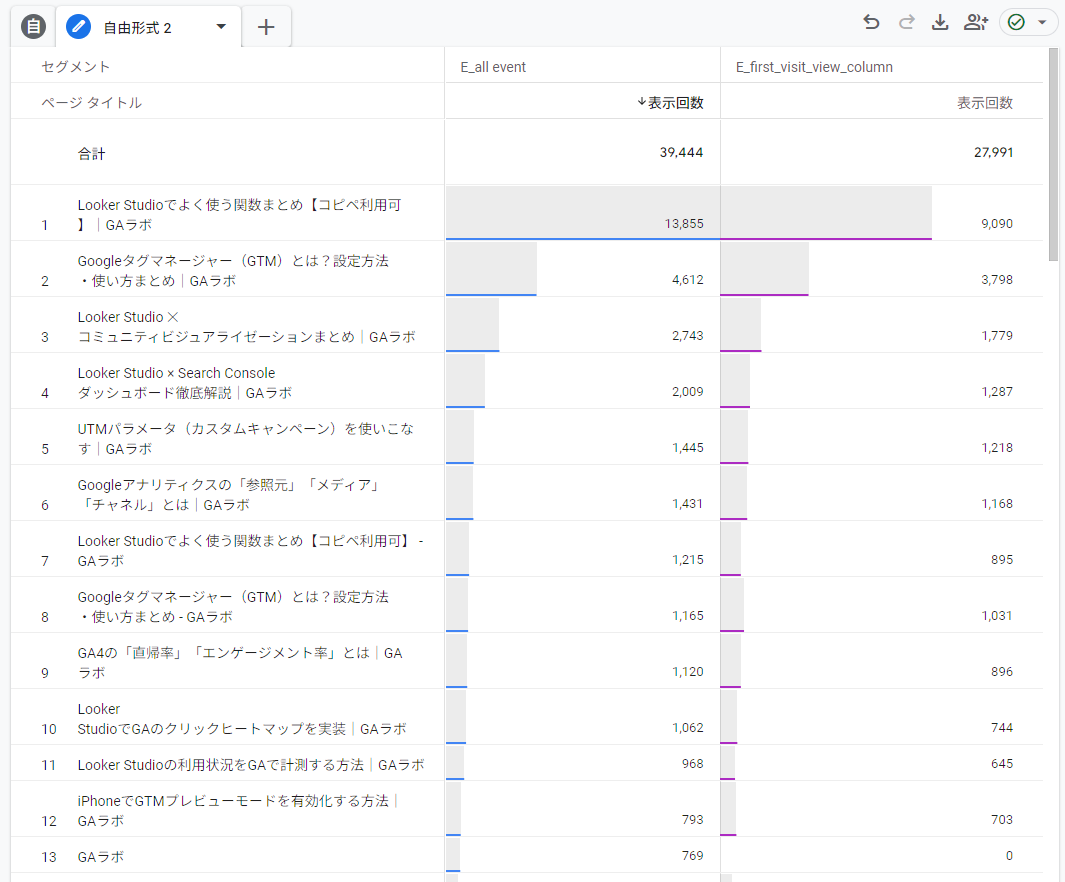Viewport: 1065px width, 882px height.
Task: Click the value 3,798
Action: (996, 280)
